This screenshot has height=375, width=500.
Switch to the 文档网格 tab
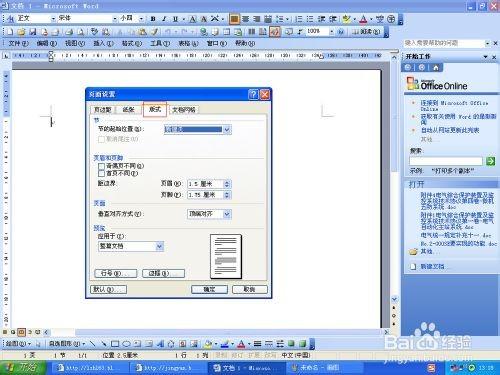(184, 110)
